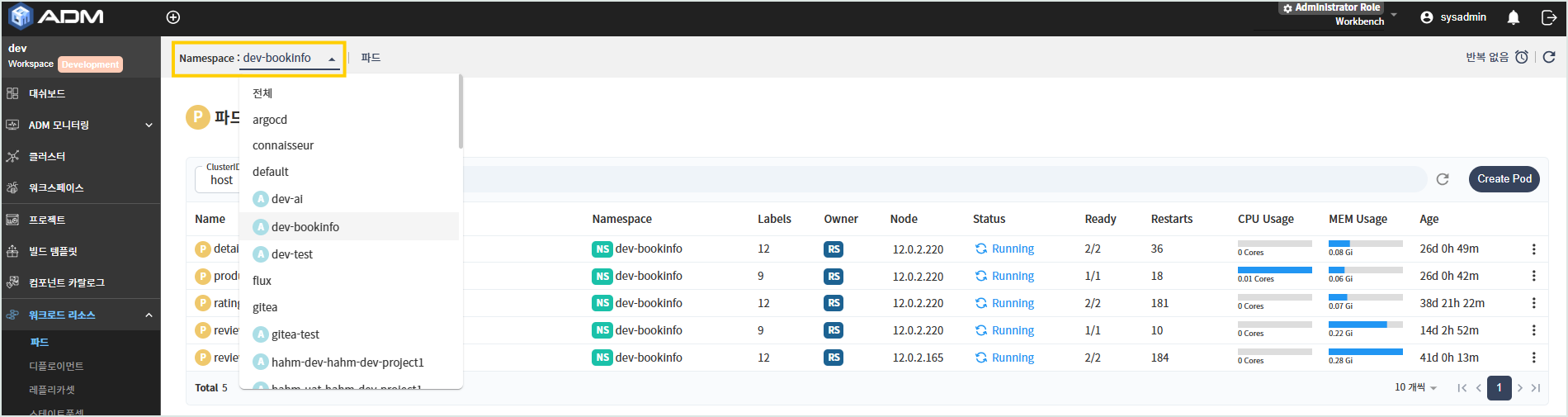Refresh the pod table list
The image size is (1568, 417).
1443,179
